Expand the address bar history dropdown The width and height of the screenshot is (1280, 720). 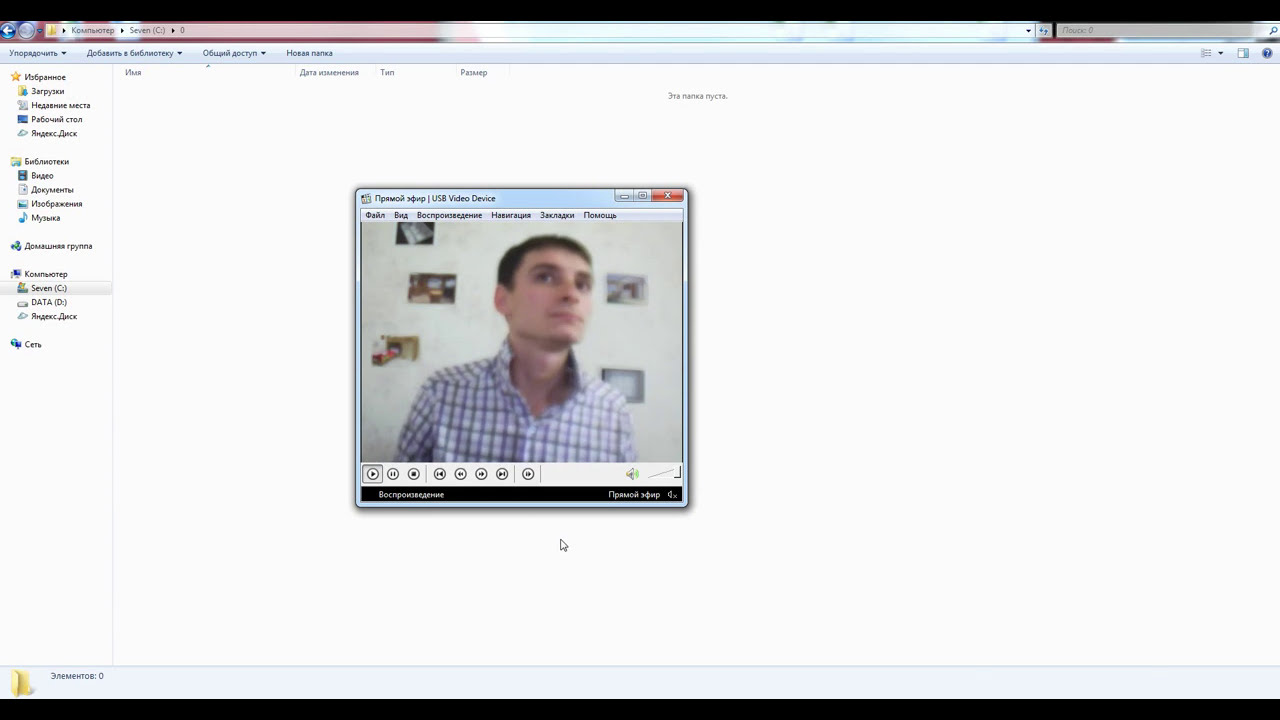pos(1028,31)
